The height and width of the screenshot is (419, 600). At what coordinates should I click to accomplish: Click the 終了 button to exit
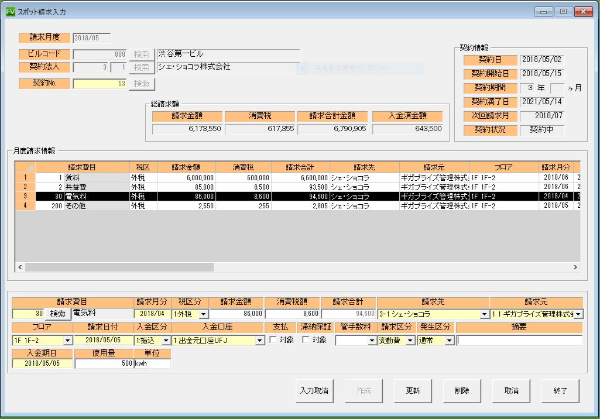click(x=560, y=391)
